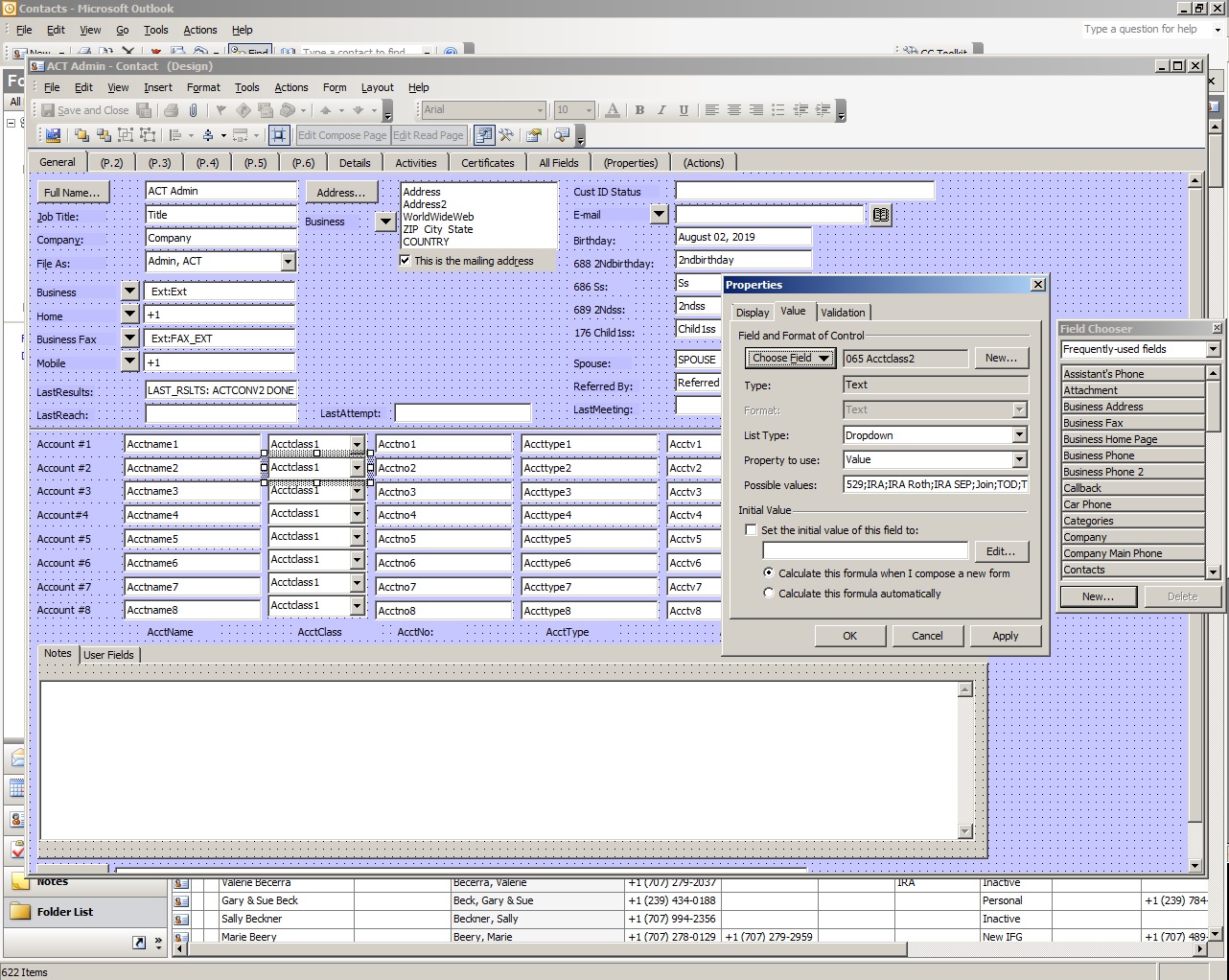Open the Go menu in Outlook window

[123, 30]
